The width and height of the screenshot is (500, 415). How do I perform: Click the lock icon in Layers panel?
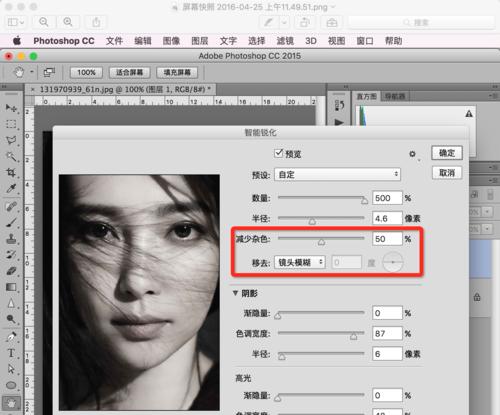477,297
